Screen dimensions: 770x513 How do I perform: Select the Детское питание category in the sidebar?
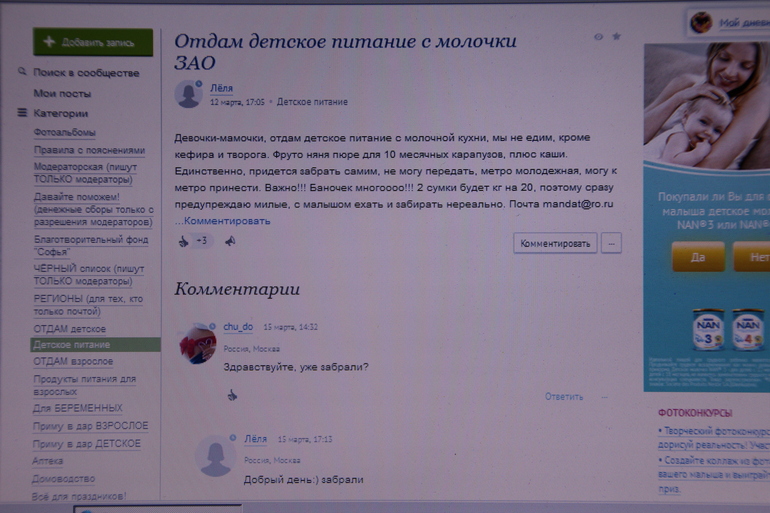[x=71, y=344]
